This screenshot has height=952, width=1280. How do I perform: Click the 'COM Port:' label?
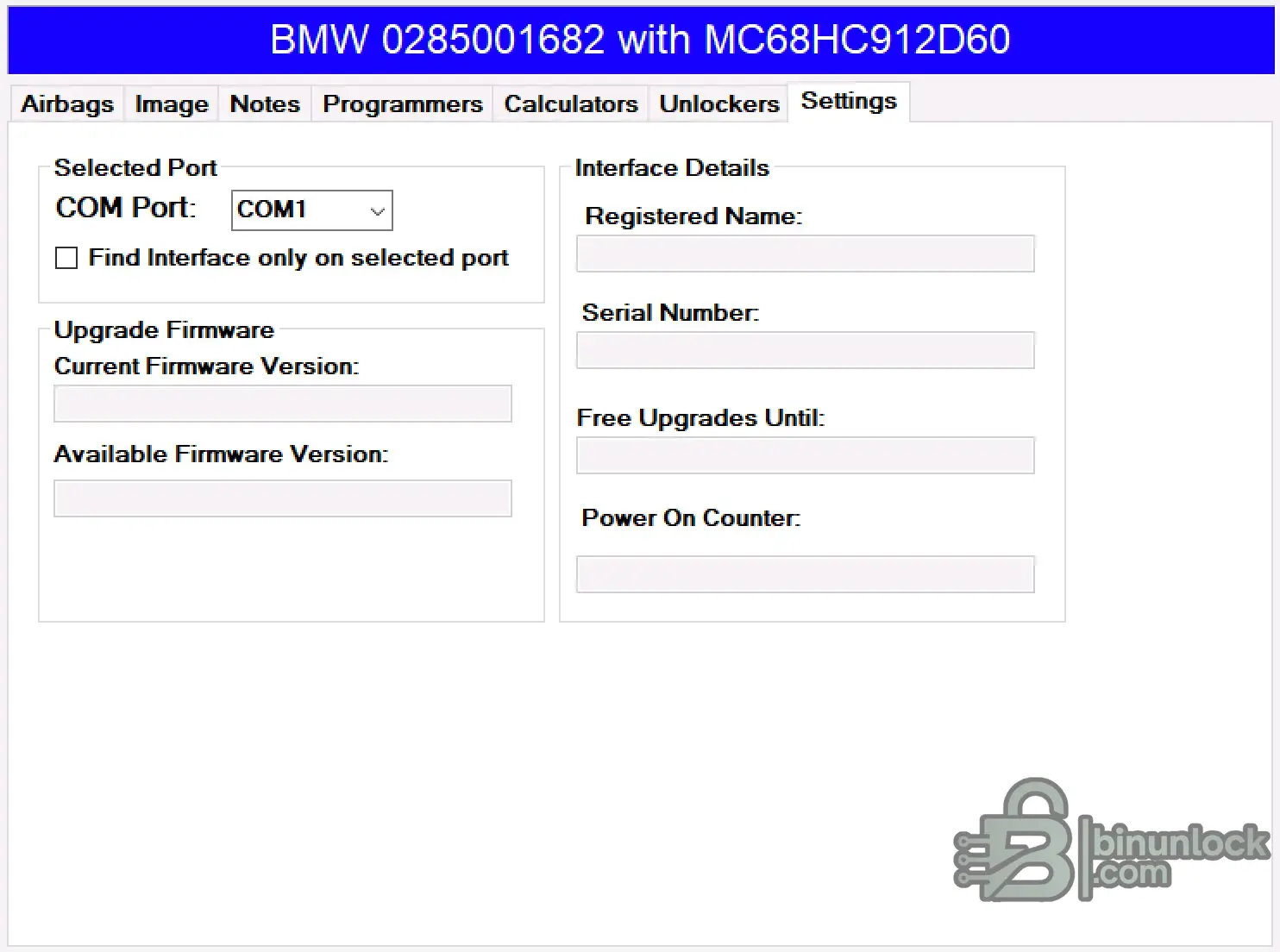coord(126,208)
